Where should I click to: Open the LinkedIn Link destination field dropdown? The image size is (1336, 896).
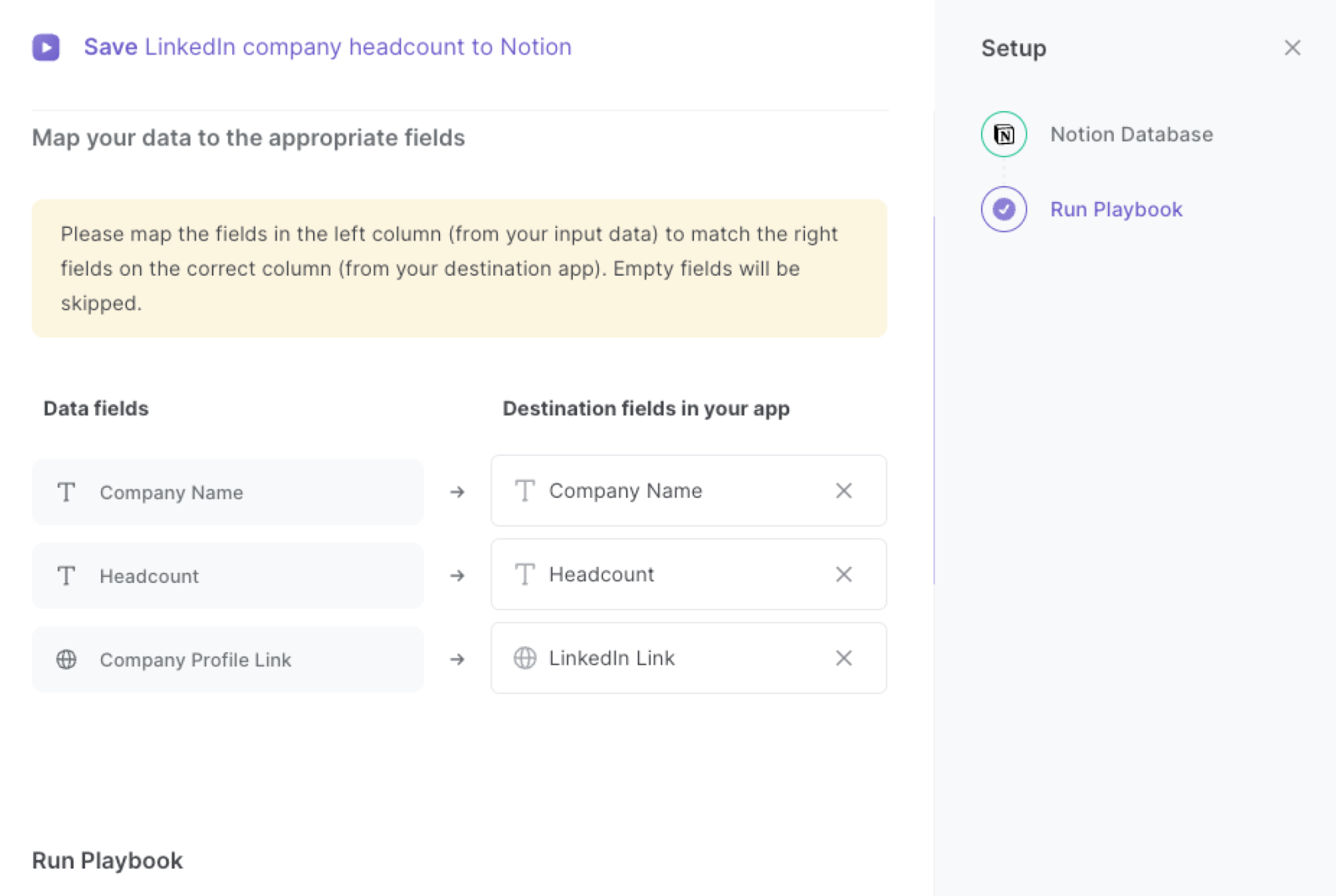(689, 658)
